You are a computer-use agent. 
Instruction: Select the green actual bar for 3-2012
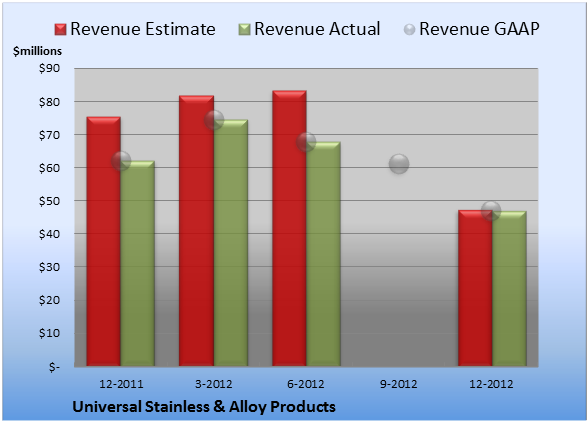pos(231,243)
